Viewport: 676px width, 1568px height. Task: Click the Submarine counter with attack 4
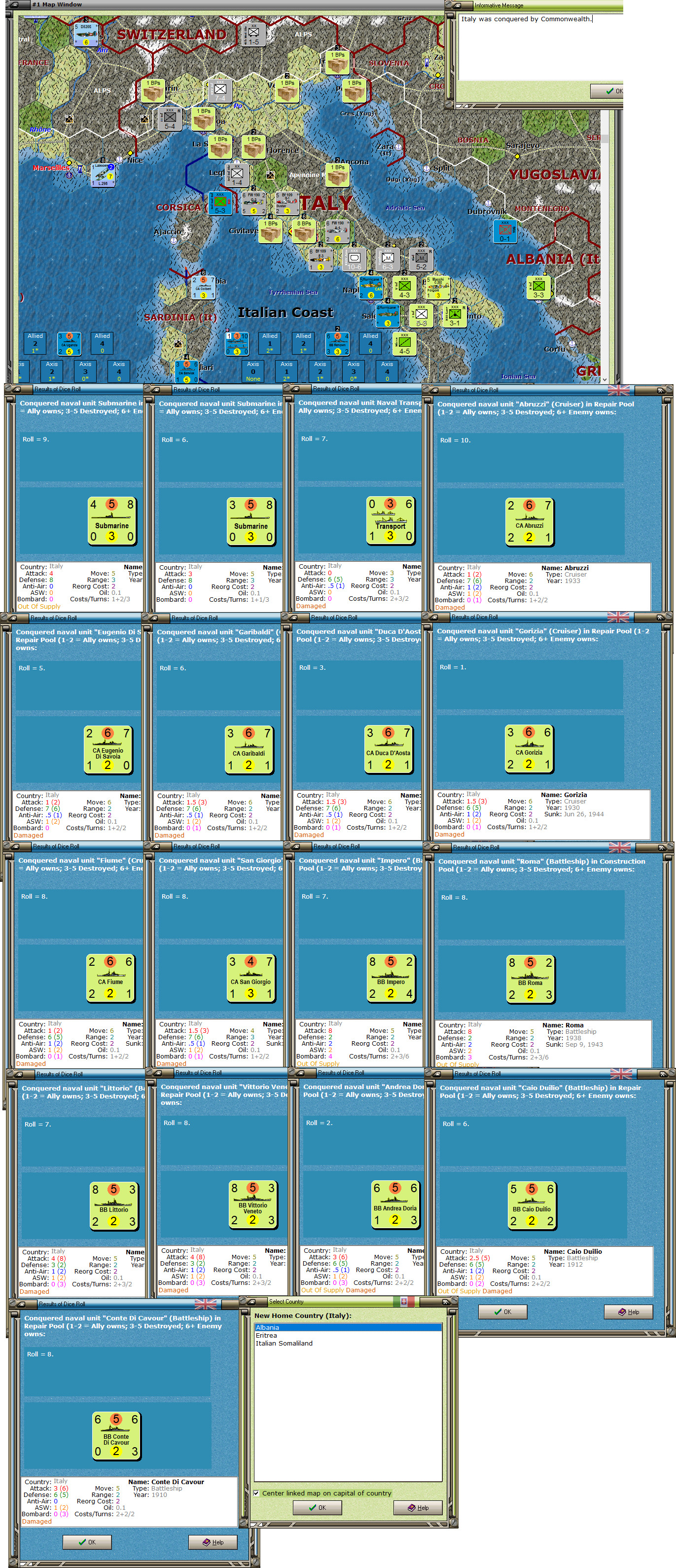pos(111,520)
